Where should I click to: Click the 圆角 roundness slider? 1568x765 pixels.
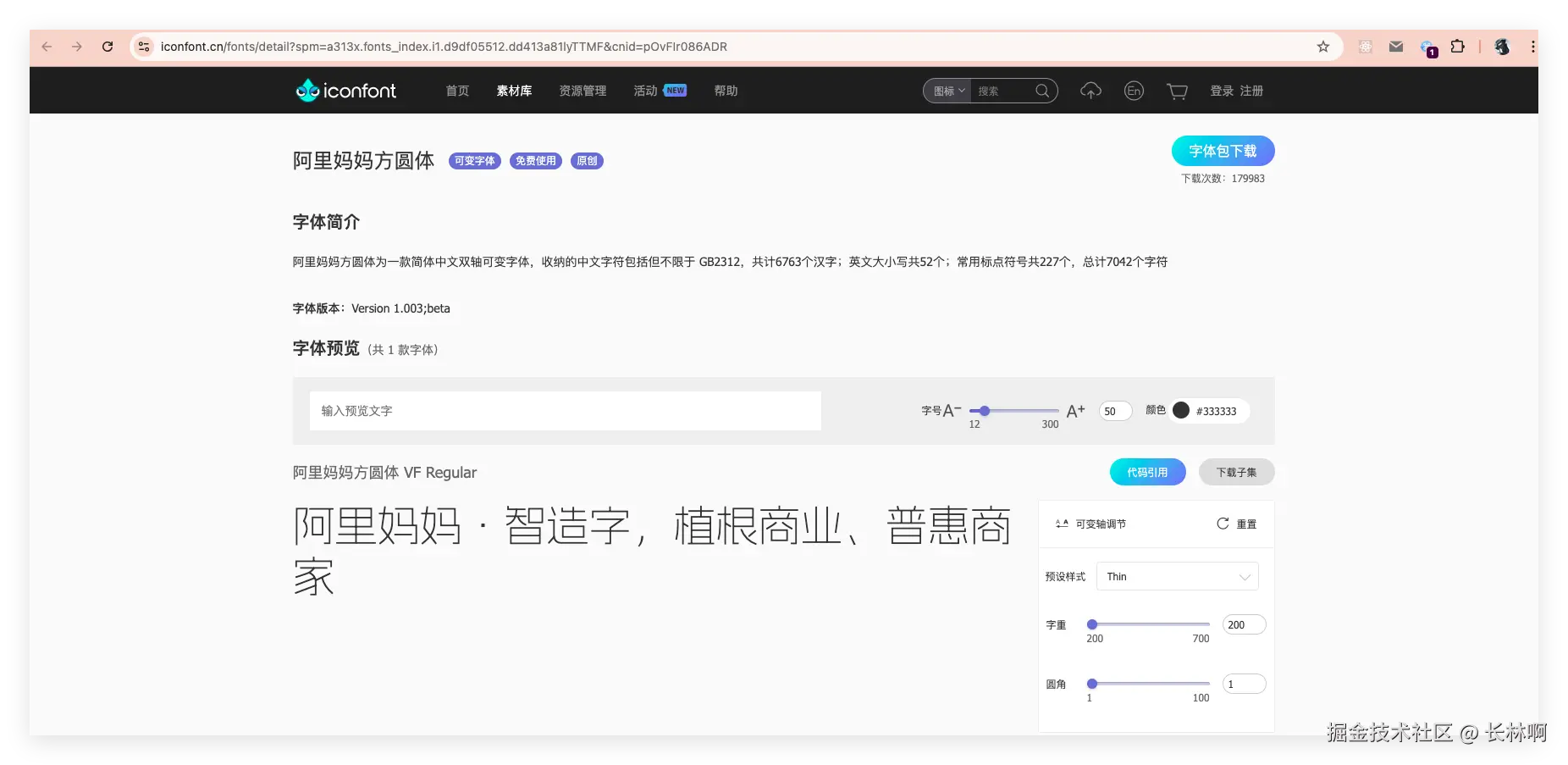1149,684
